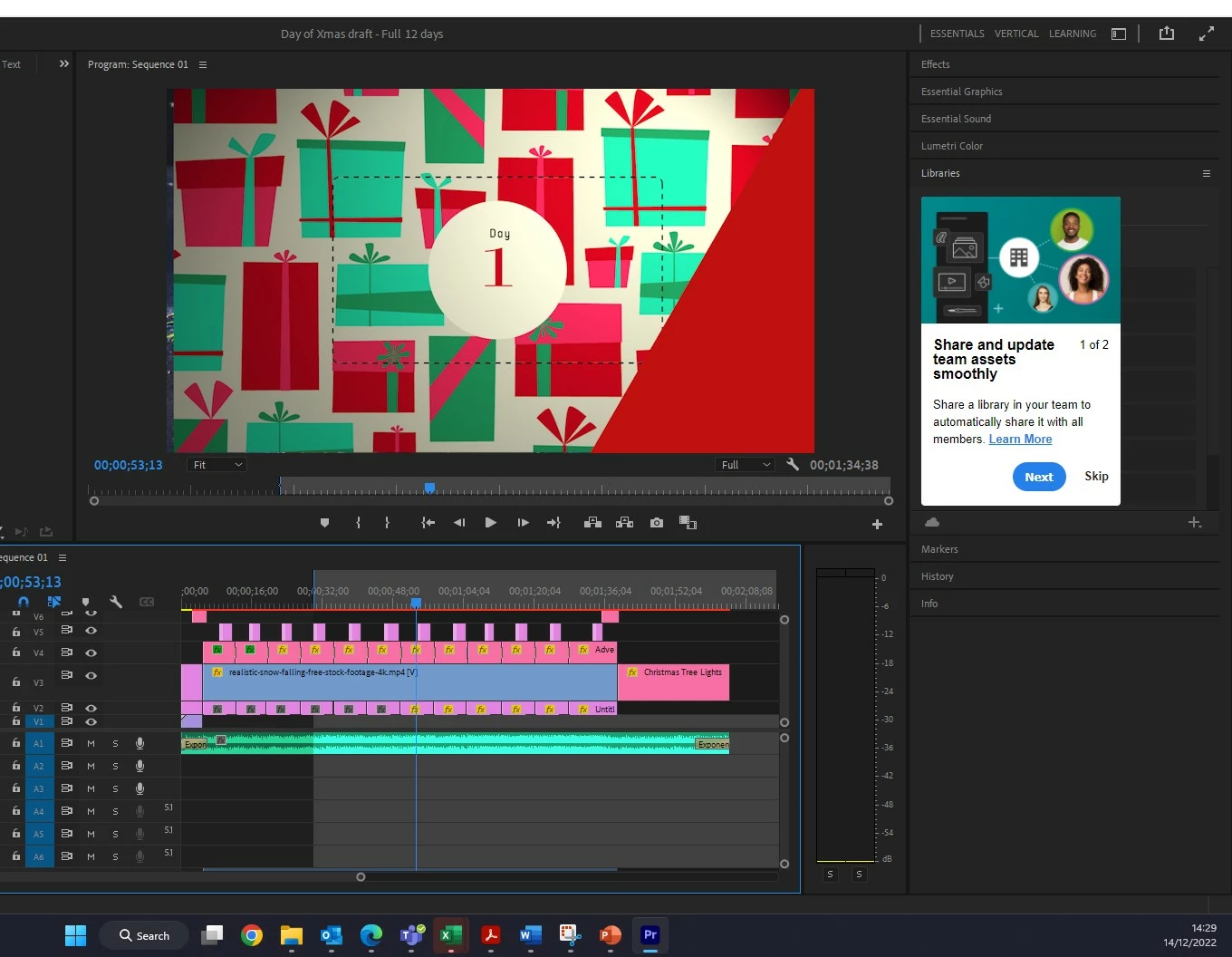Maximize output with the fullscreen icon
The image size is (1232, 957).
[1207, 34]
